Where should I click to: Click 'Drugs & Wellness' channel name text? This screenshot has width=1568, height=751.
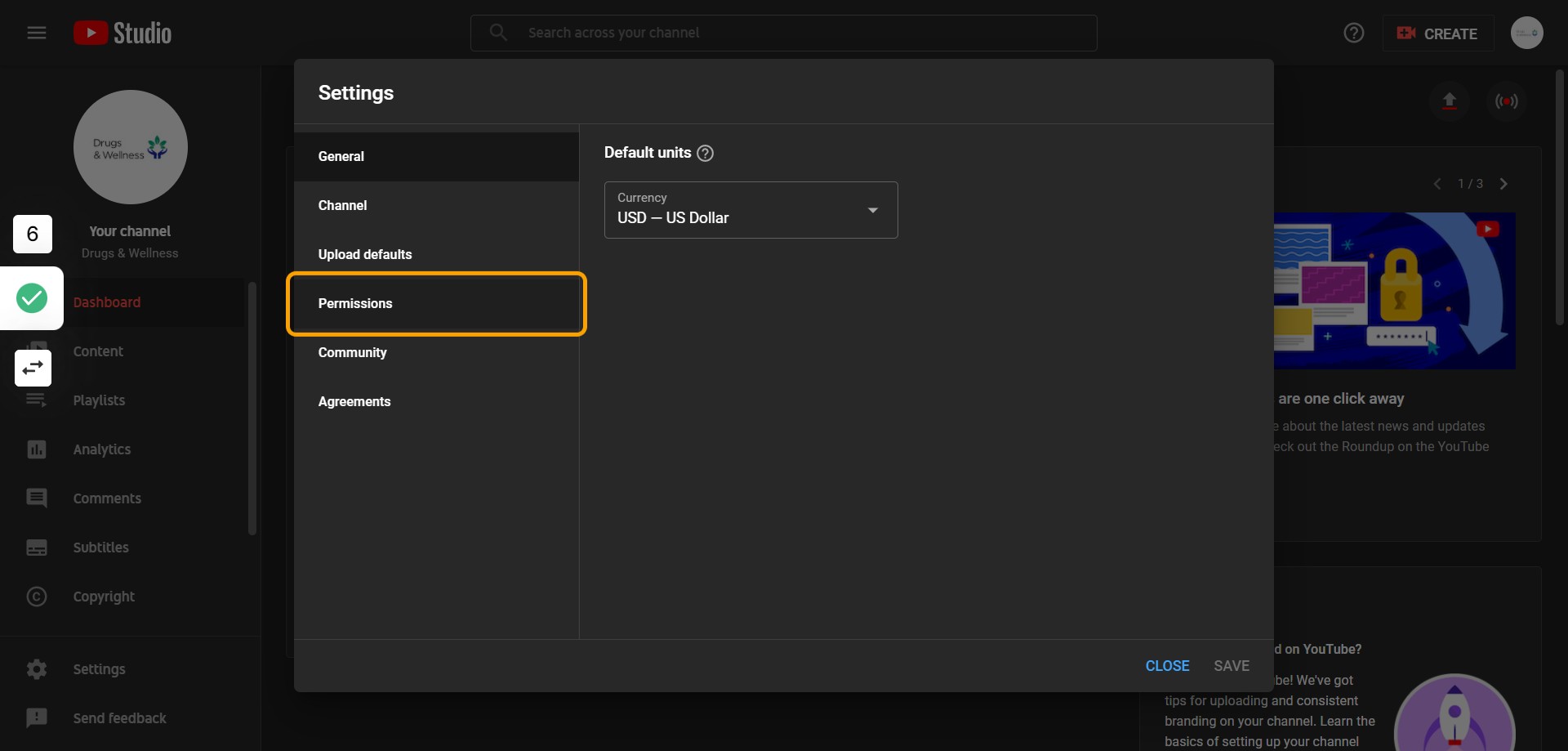click(x=130, y=253)
